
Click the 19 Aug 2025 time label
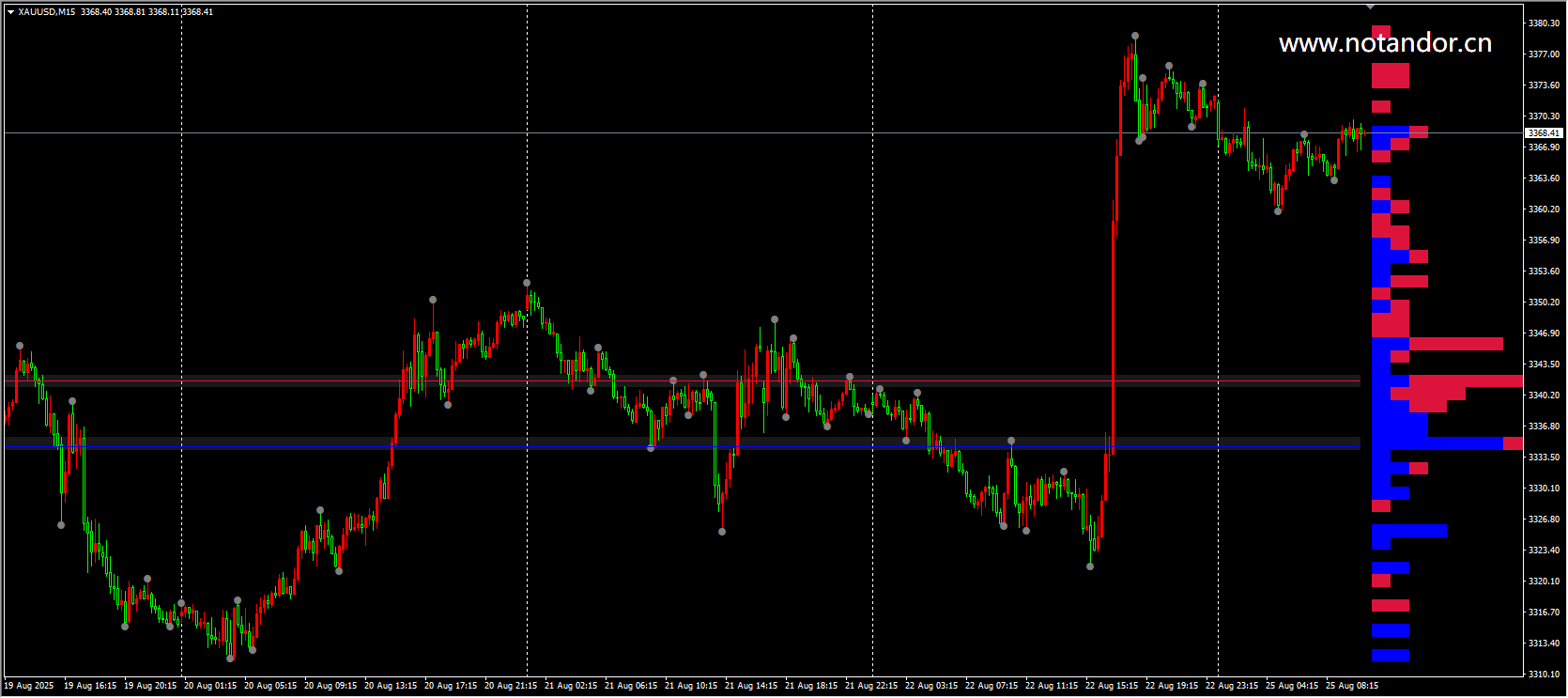pos(29,686)
